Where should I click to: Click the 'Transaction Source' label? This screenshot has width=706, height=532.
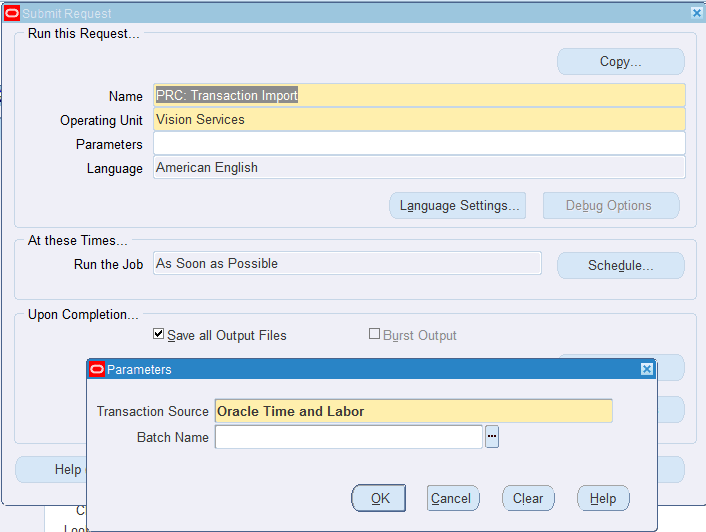[x=153, y=411]
